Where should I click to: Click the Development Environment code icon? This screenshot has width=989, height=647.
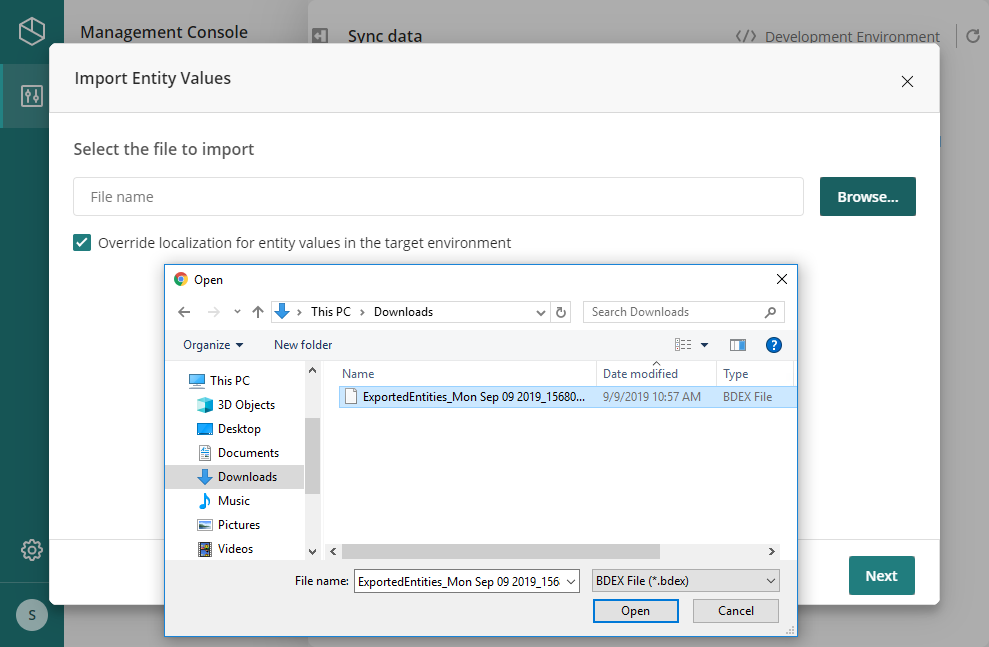(x=747, y=36)
